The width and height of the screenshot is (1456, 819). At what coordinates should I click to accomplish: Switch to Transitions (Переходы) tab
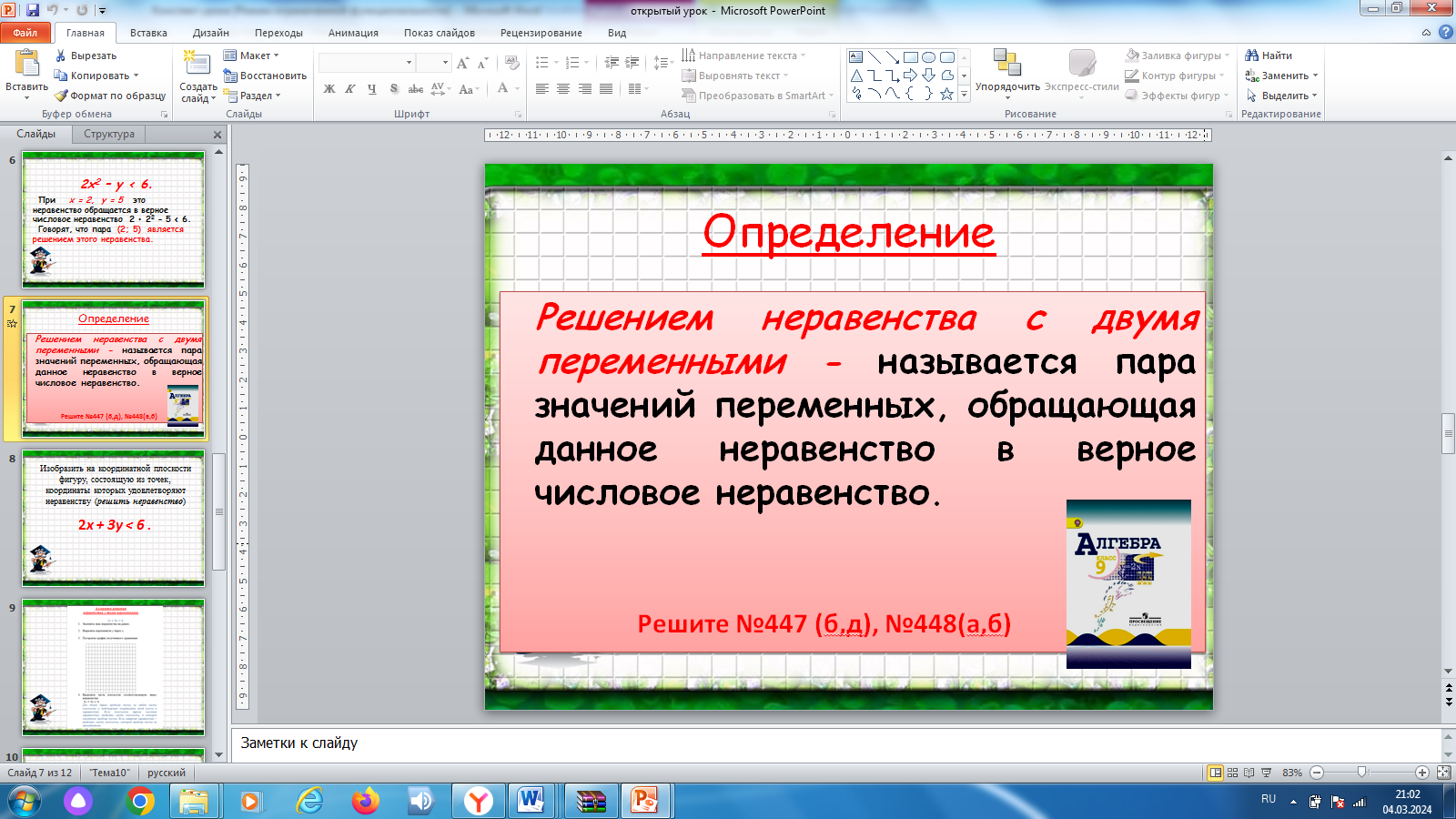[278, 33]
